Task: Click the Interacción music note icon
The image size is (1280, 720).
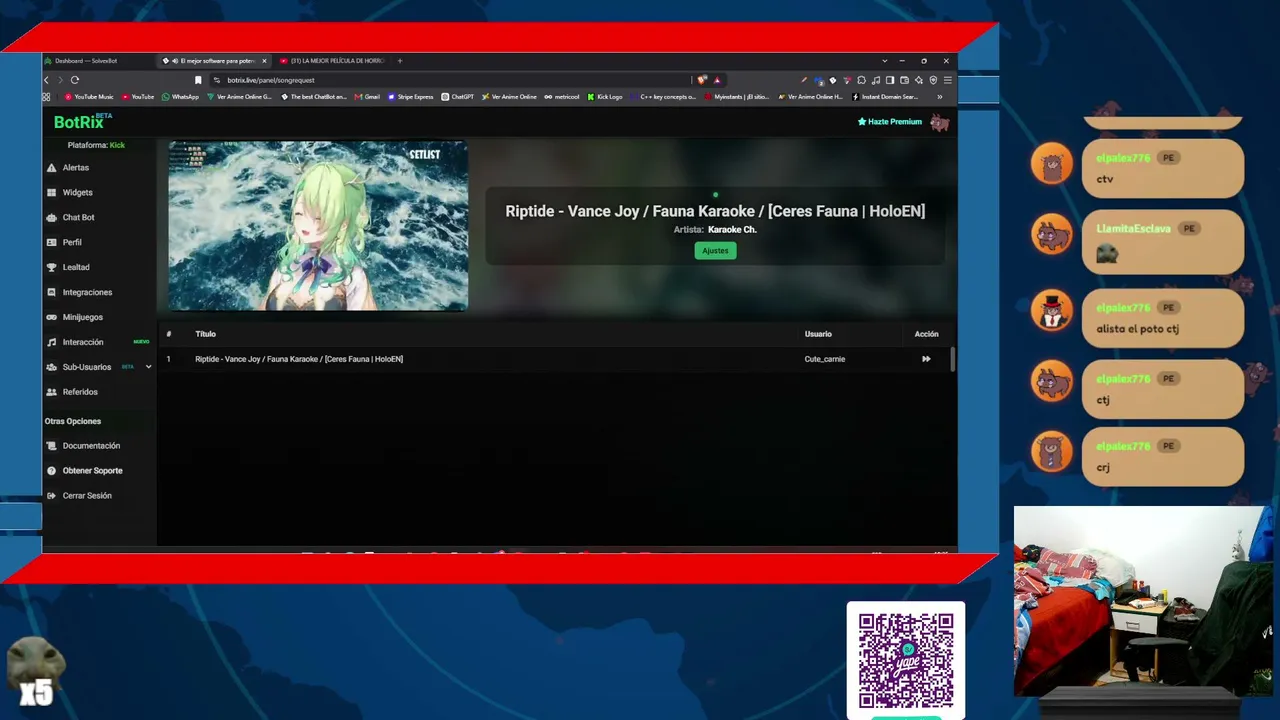Action: 52,342
